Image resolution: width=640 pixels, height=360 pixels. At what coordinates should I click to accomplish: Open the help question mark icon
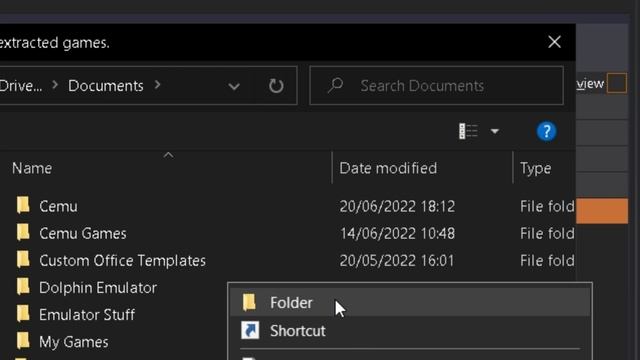click(546, 131)
